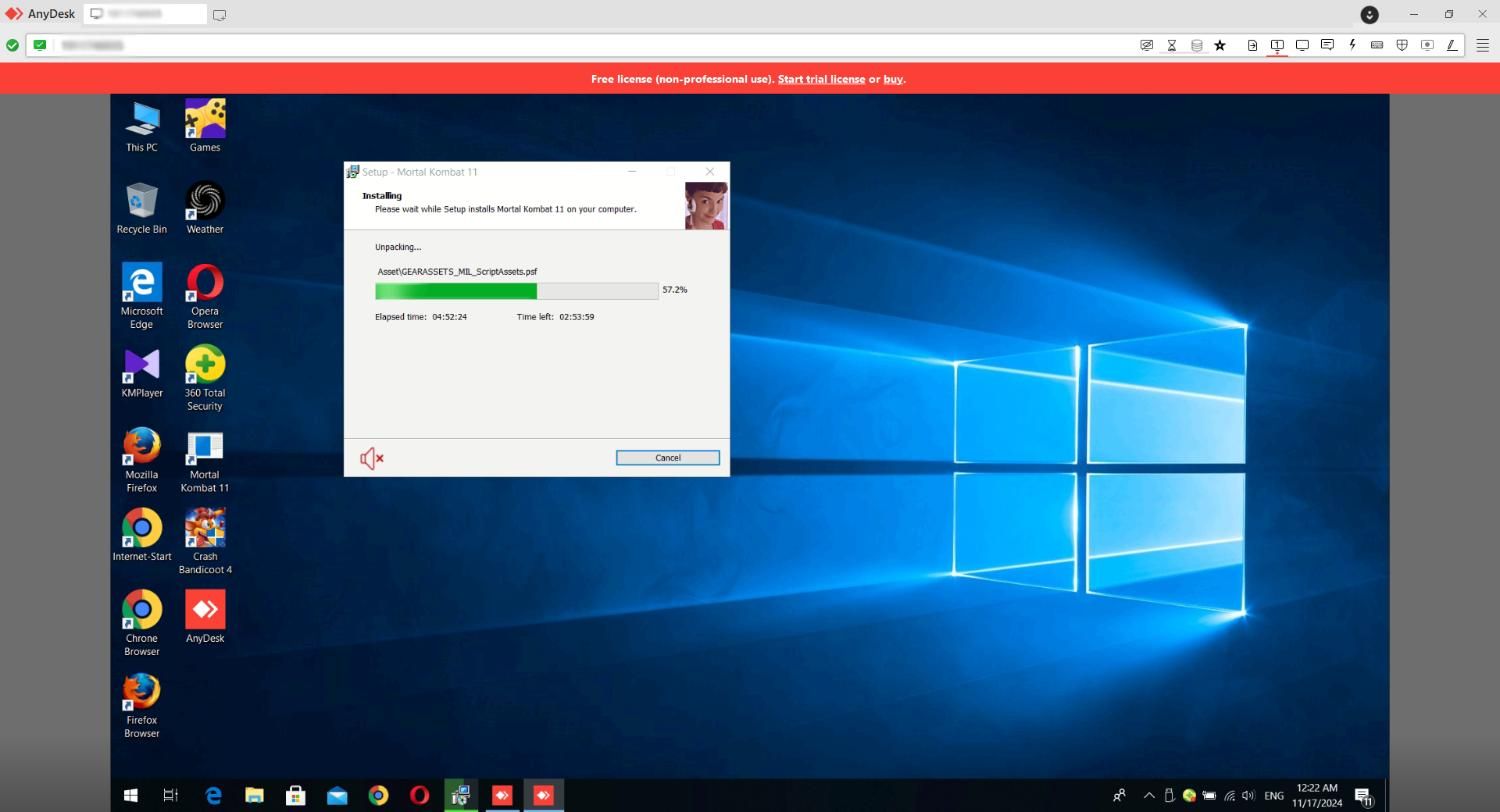Toggle installer sound mute icon
Viewport: 1500px width, 812px height.
(x=372, y=458)
